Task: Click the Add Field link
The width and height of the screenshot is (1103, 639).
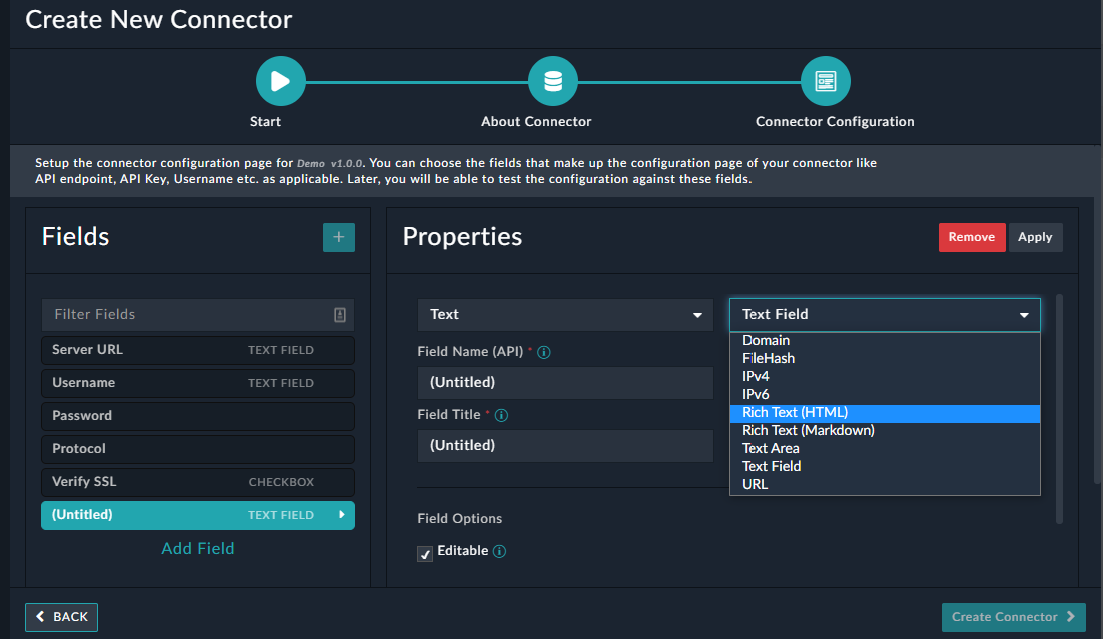Action: click(197, 548)
